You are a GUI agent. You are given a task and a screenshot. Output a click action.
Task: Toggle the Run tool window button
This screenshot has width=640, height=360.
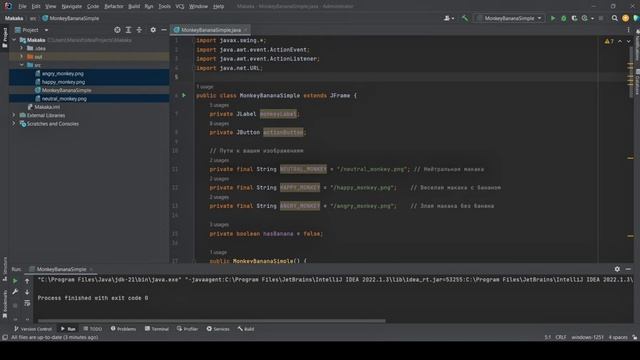68,329
